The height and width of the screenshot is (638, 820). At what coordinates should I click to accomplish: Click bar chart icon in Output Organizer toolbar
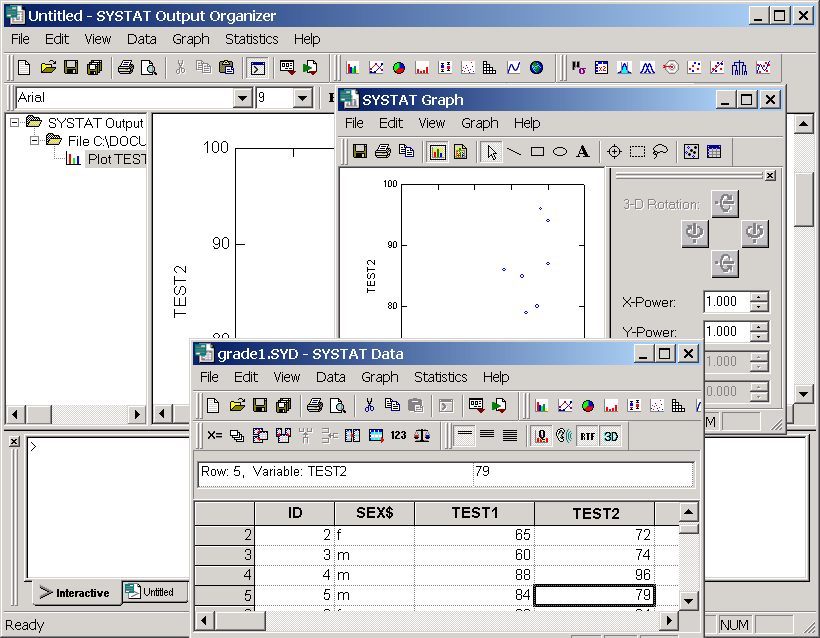pos(352,67)
